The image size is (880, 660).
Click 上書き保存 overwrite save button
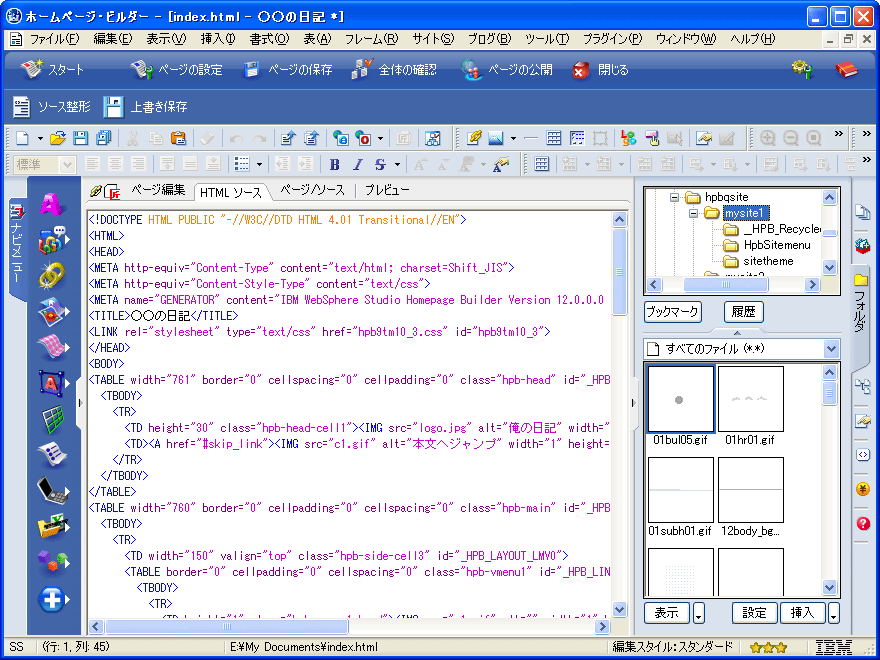coord(145,107)
